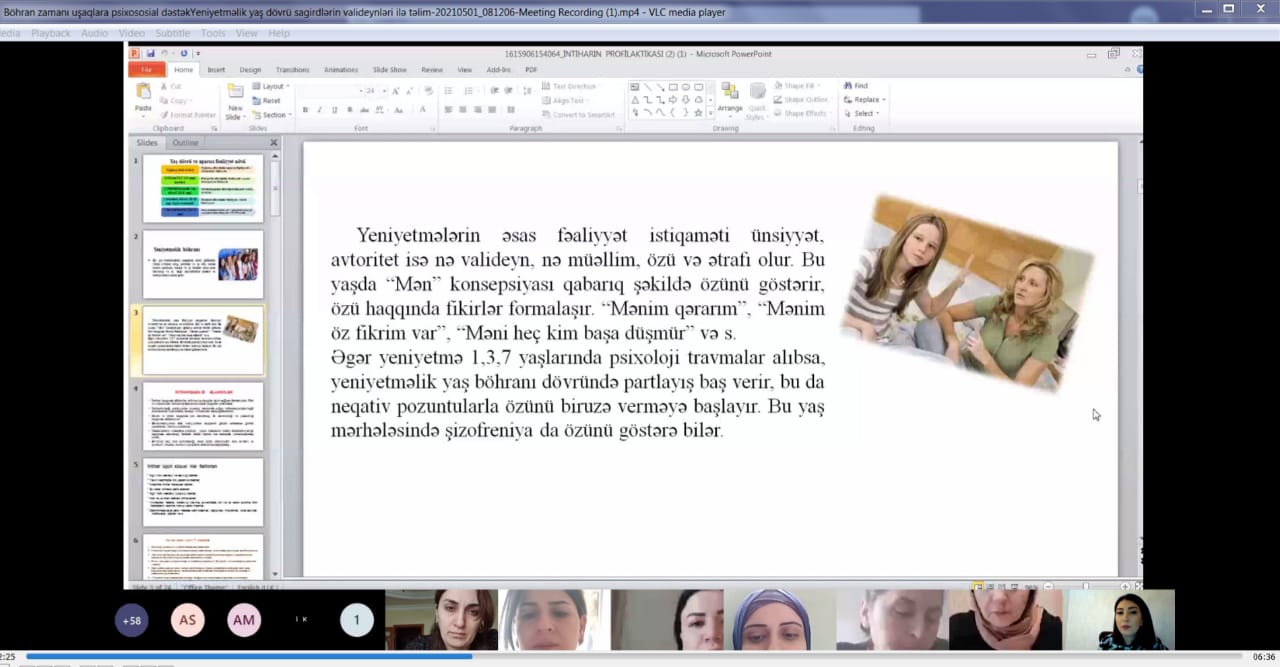Switch to the Transitions ribbon tab
The width and height of the screenshot is (1280, 667).
click(293, 70)
